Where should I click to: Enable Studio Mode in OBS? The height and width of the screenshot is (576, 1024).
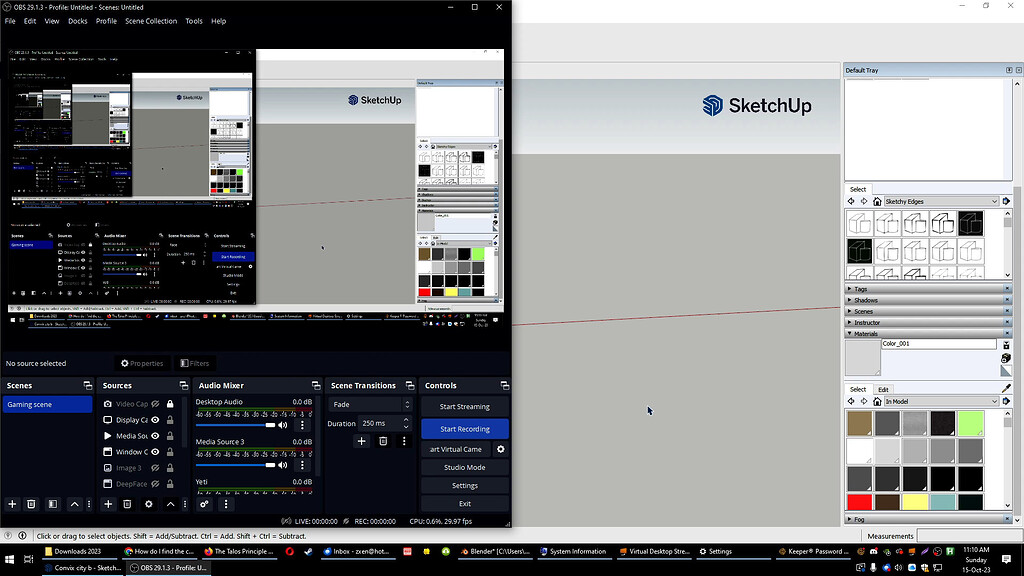coord(464,467)
